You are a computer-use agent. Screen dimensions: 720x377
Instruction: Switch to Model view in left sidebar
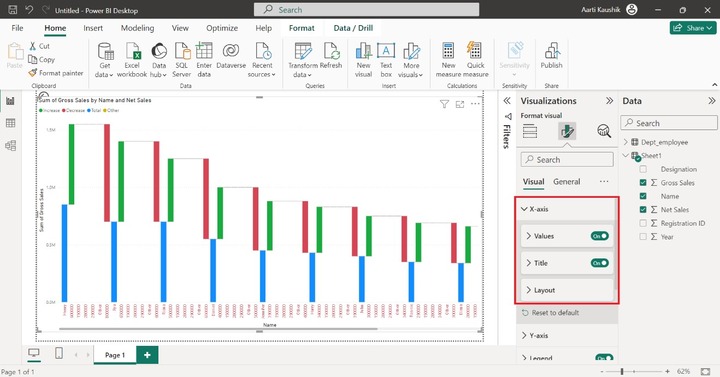click(x=10, y=146)
